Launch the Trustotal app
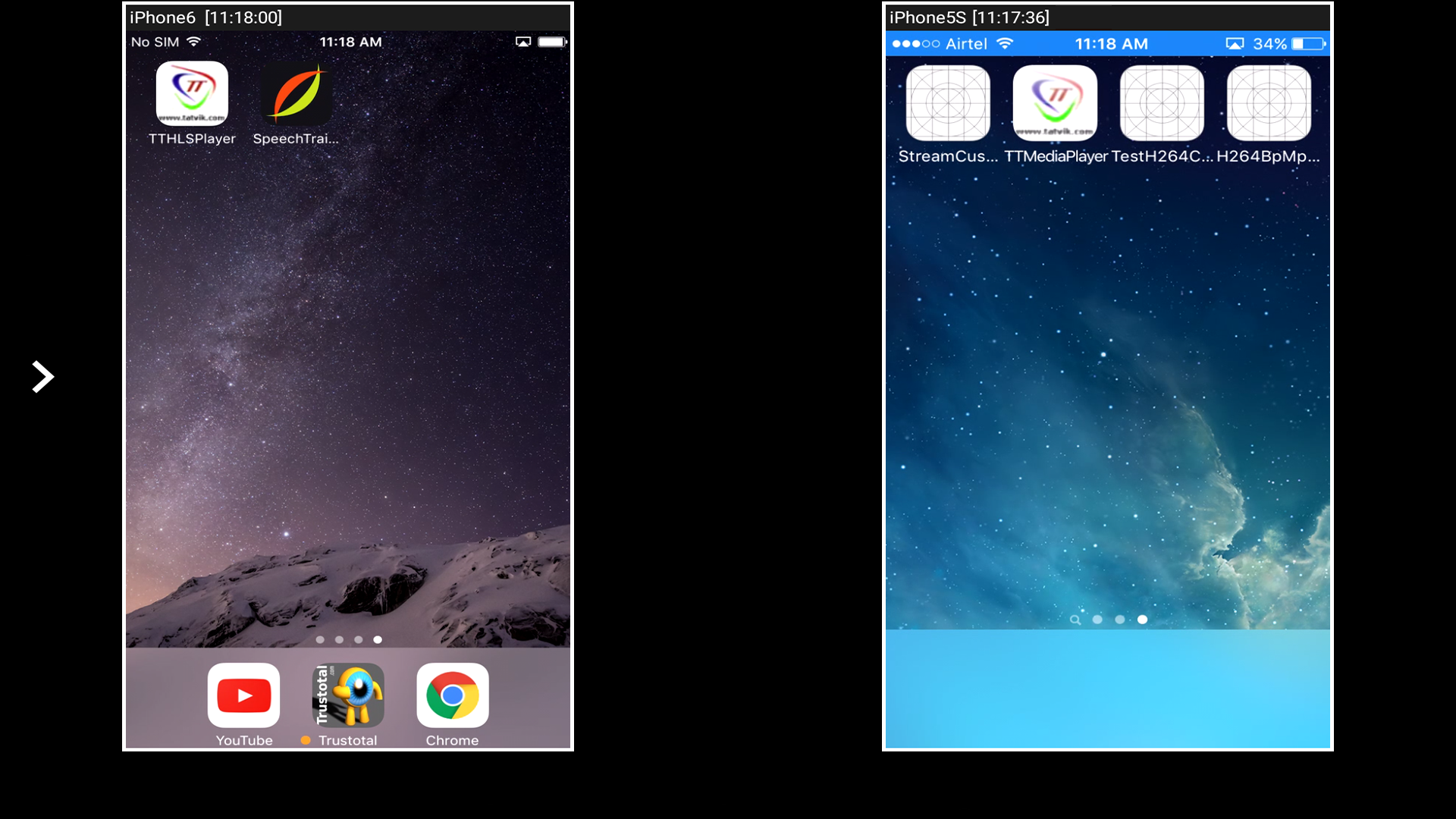1456x819 pixels. coord(348,695)
